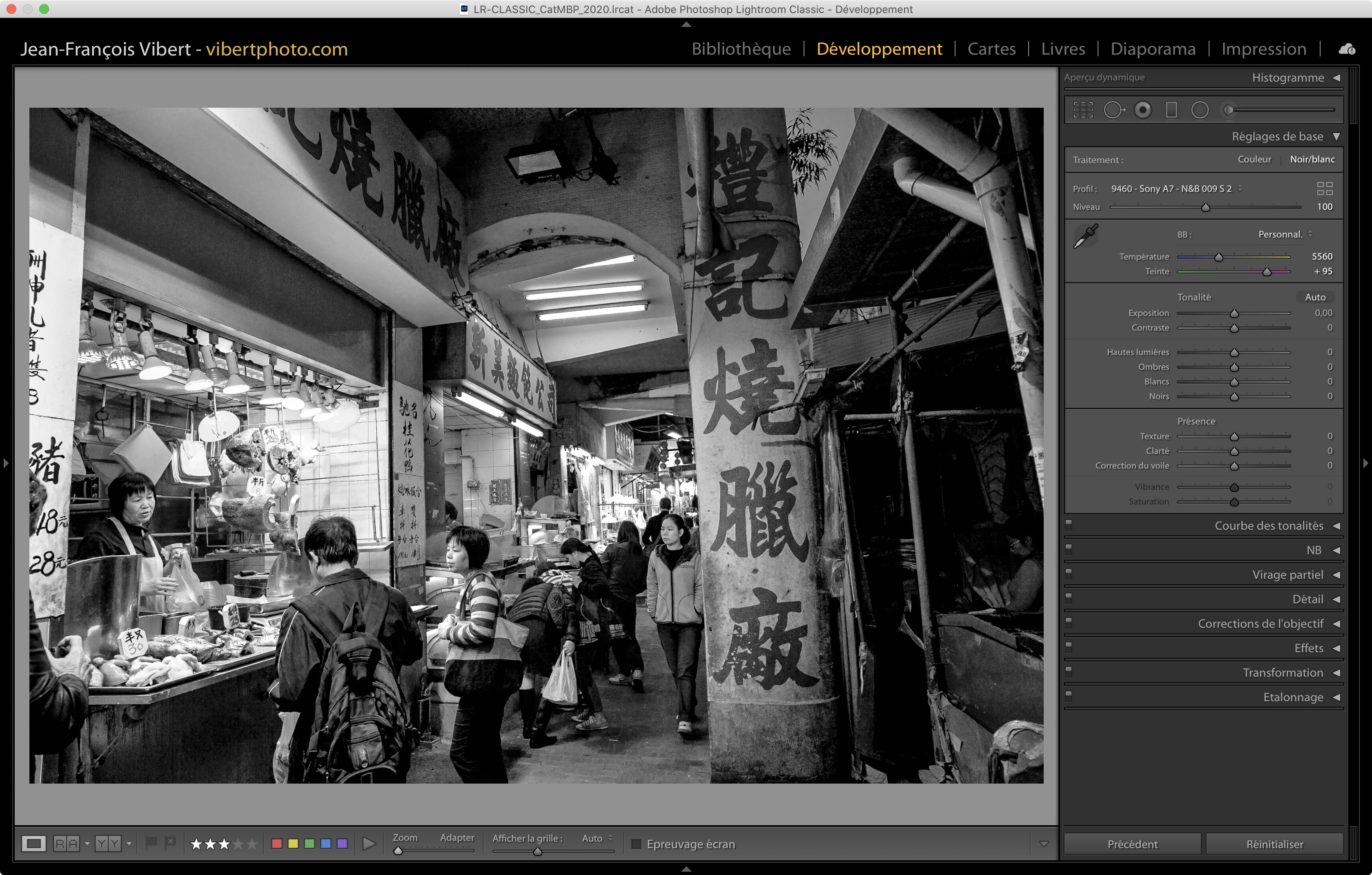Open the Impression module
The width and height of the screenshot is (1372, 875).
[x=1263, y=49]
